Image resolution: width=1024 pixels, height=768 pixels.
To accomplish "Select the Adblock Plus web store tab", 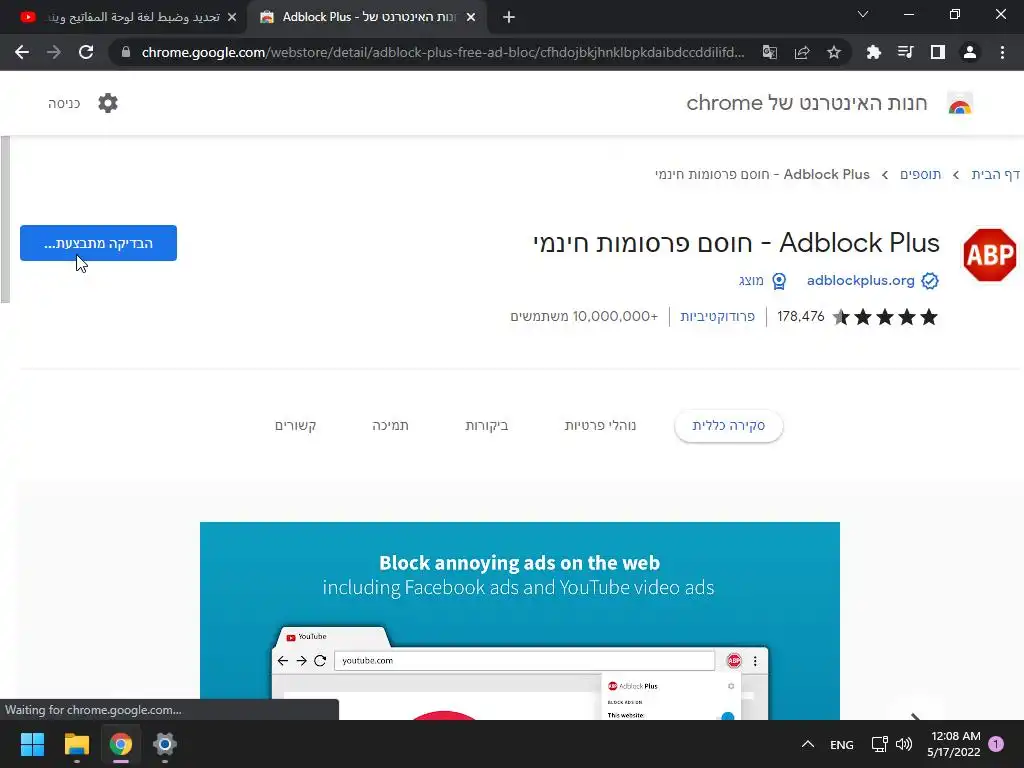I will [366, 17].
